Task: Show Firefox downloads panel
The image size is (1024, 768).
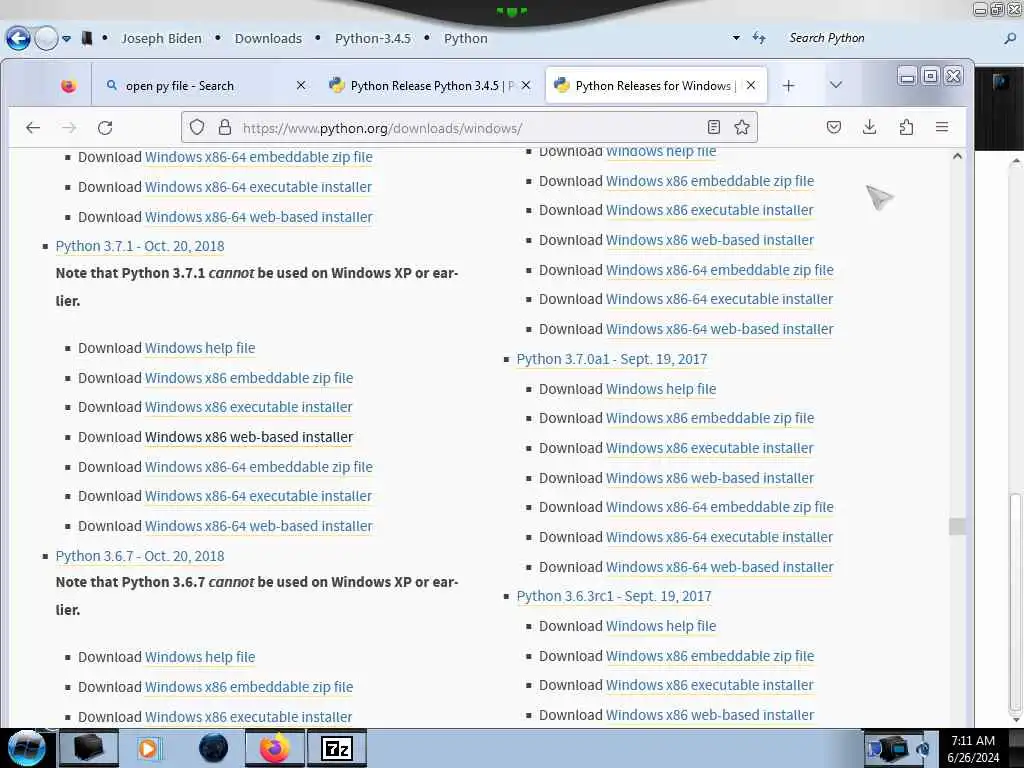Action: (x=869, y=127)
